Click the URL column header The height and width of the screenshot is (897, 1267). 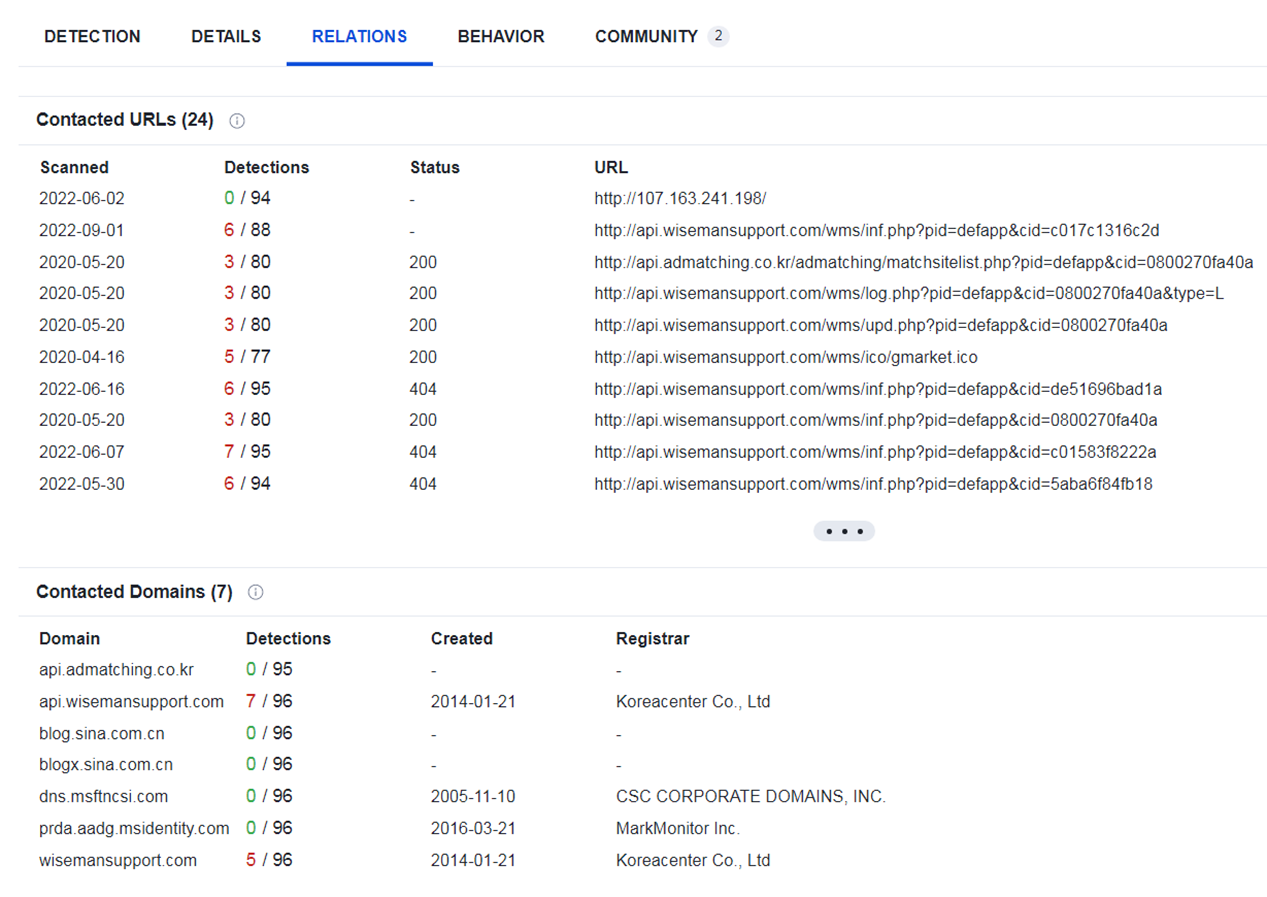click(611, 167)
